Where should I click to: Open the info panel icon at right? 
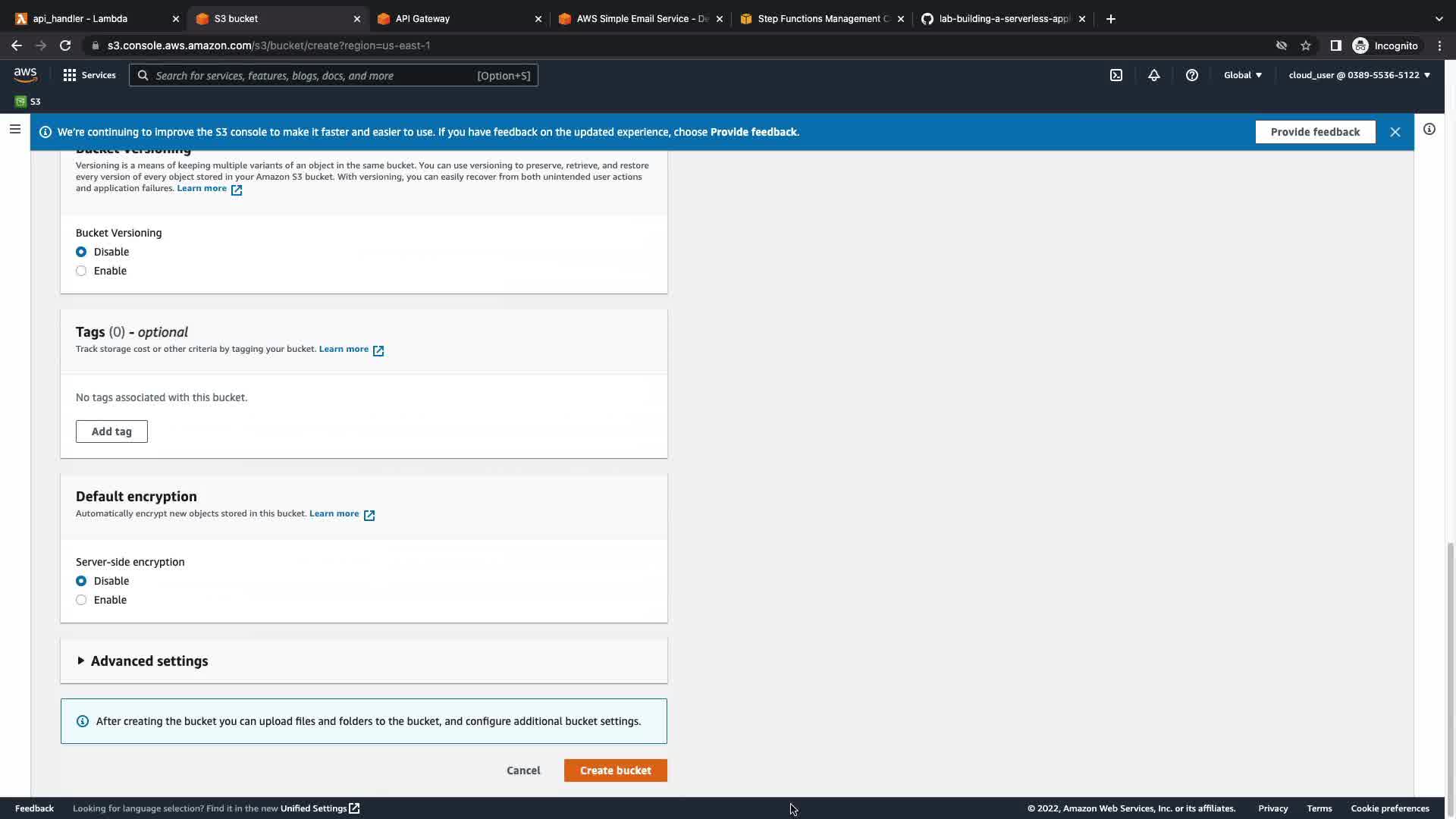pyautogui.click(x=1429, y=129)
